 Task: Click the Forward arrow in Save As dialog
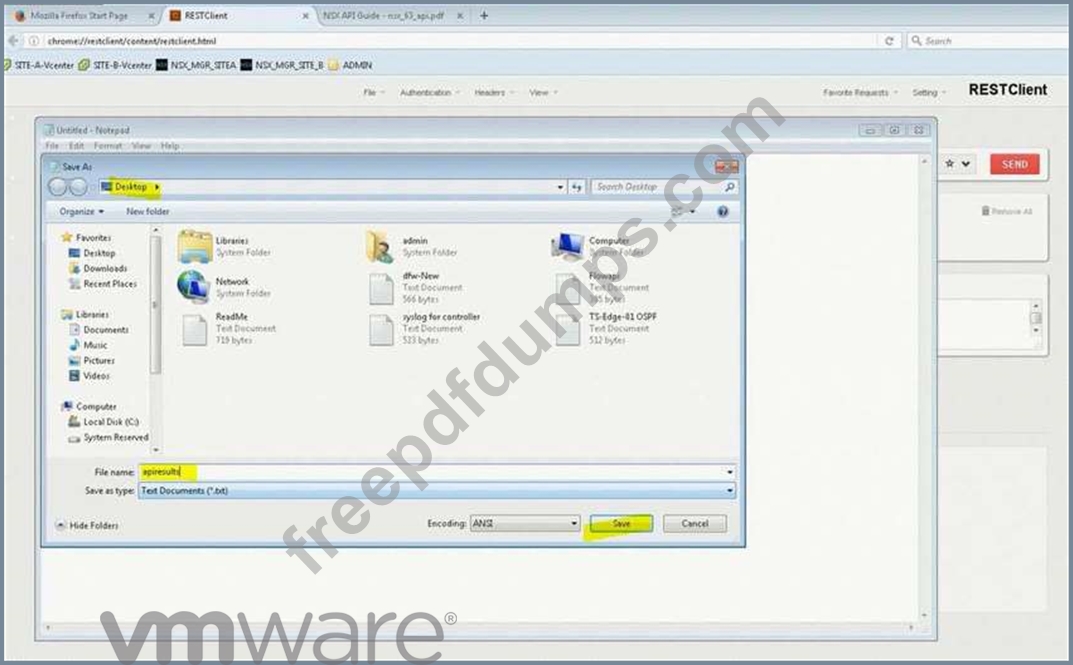point(78,187)
